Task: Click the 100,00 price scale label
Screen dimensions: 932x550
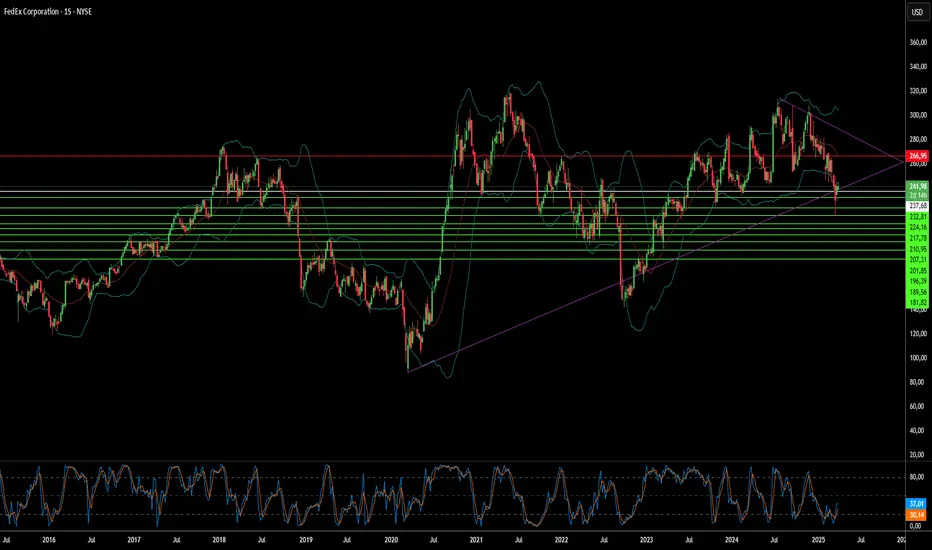Action: (918, 358)
